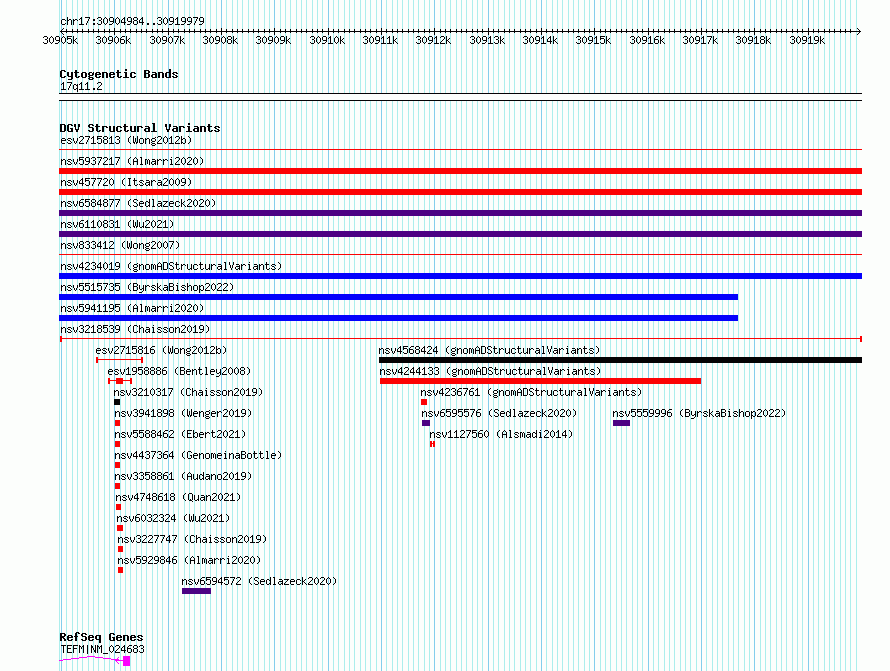Click the 30908k ruler position label

pos(220,40)
